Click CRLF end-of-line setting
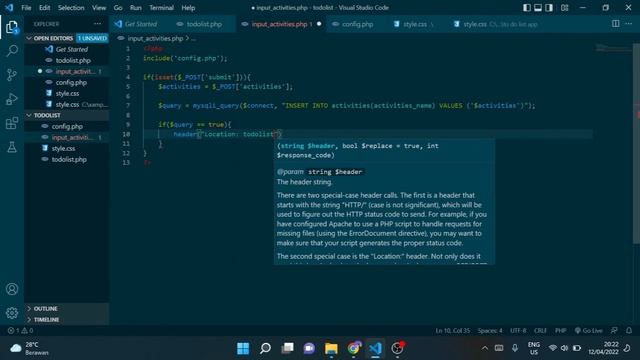This screenshot has width=640, height=360. click(540, 331)
